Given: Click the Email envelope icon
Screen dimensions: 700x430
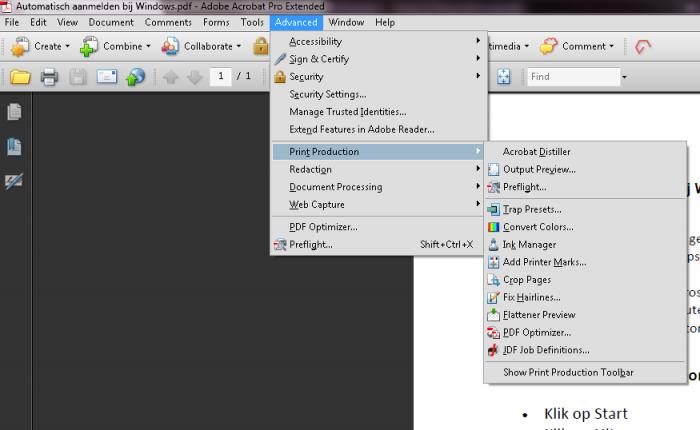Looking at the screenshot, I should click(x=107, y=77).
